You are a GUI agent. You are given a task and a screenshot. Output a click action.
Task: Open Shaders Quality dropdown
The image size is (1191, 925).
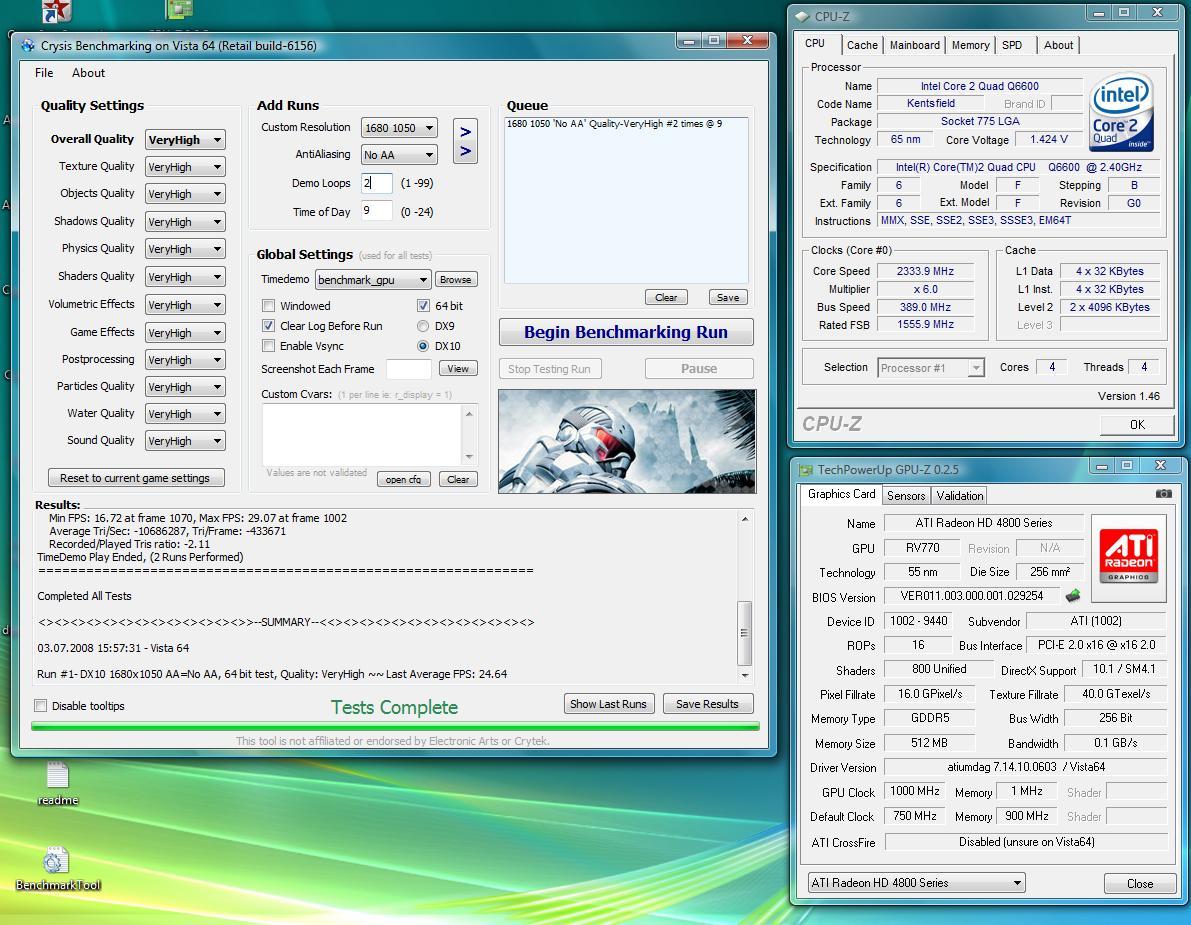click(185, 277)
